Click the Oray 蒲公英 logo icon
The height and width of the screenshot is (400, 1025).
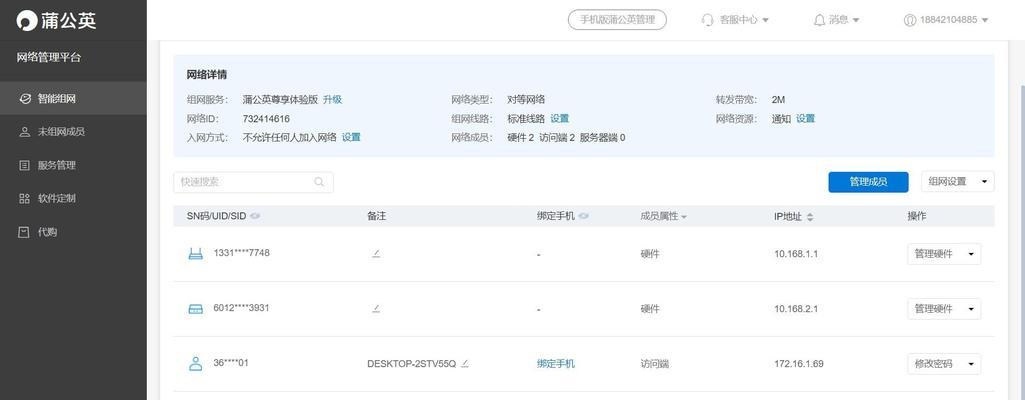[27, 21]
